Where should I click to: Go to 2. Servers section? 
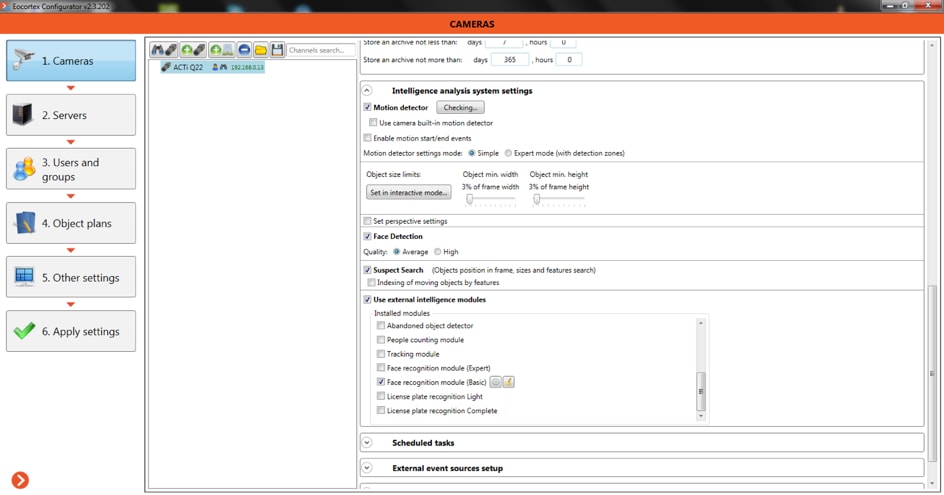(x=71, y=115)
